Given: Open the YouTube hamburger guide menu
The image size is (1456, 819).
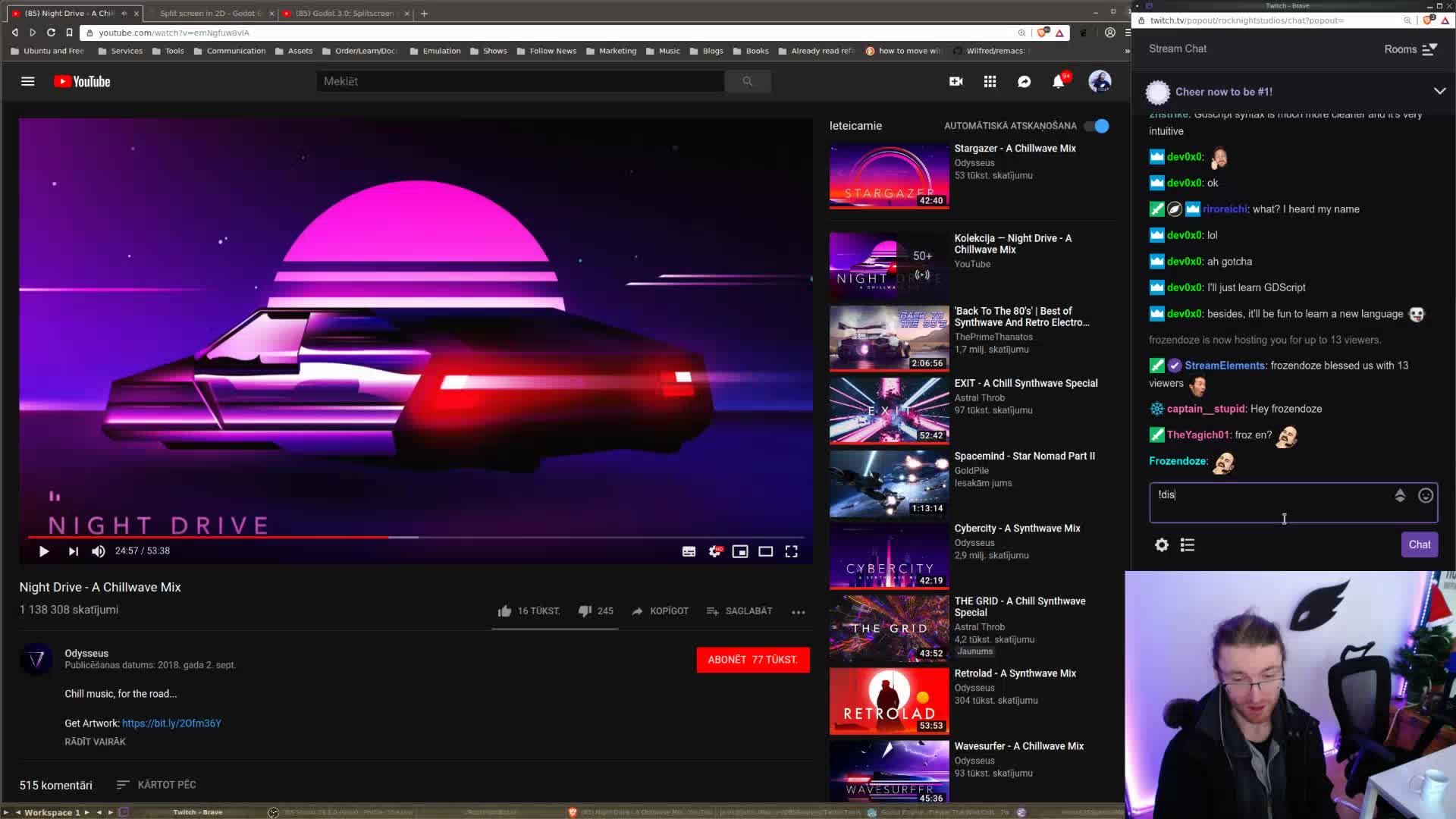Looking at the screenshot, I should click(x=28, y=81).
